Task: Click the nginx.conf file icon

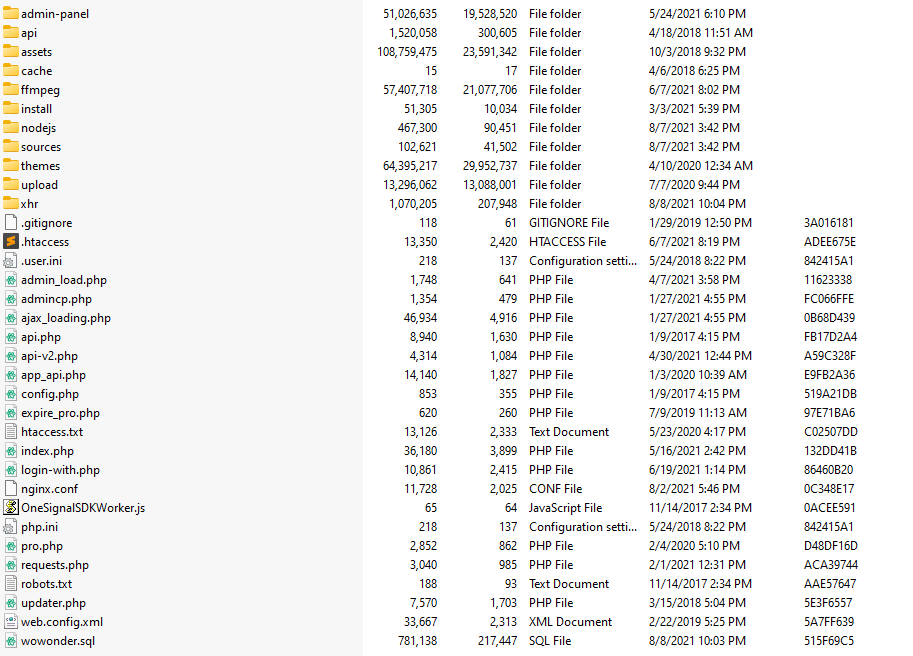Action: click(11, 489)
